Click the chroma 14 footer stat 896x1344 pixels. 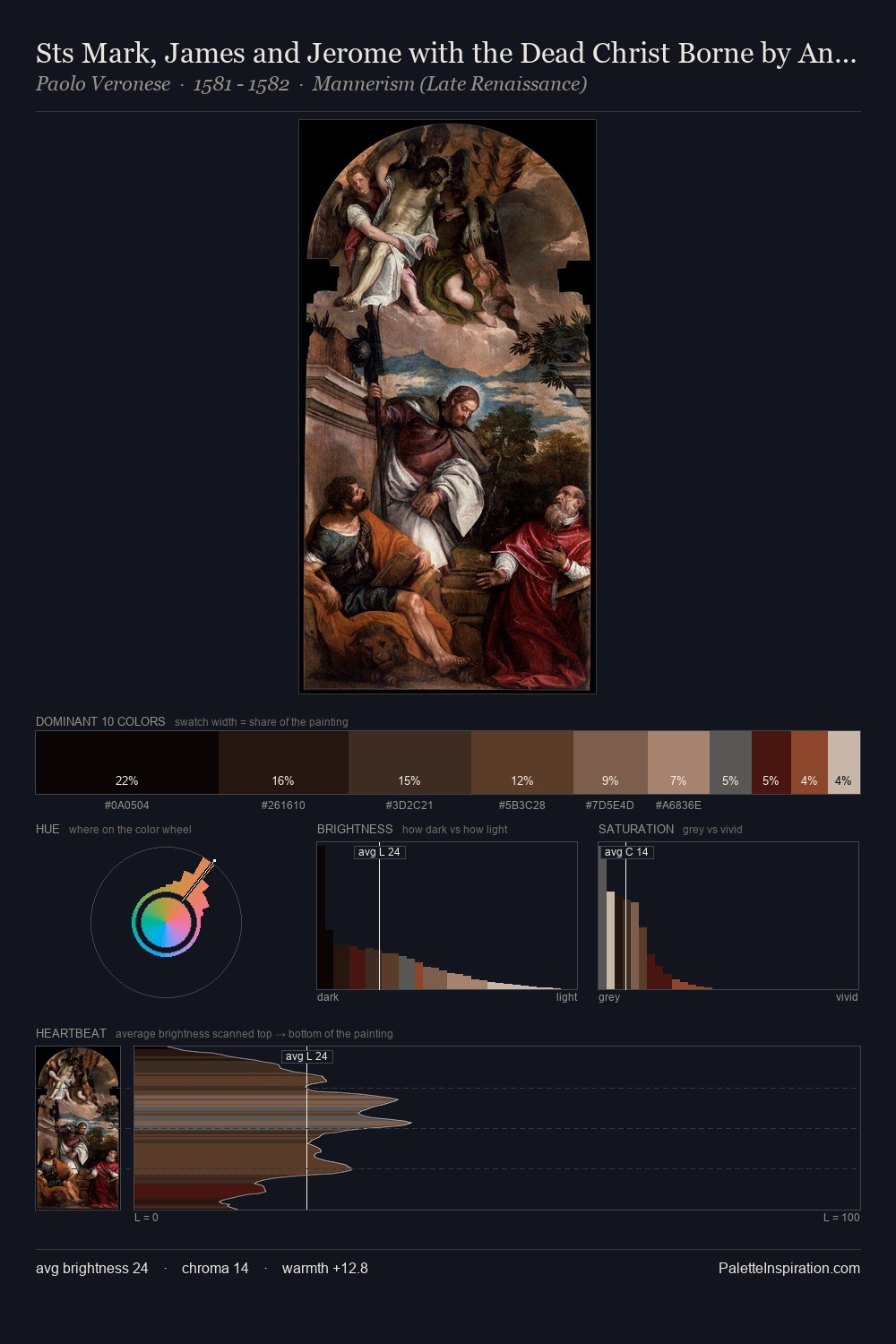coord(215,1269)
